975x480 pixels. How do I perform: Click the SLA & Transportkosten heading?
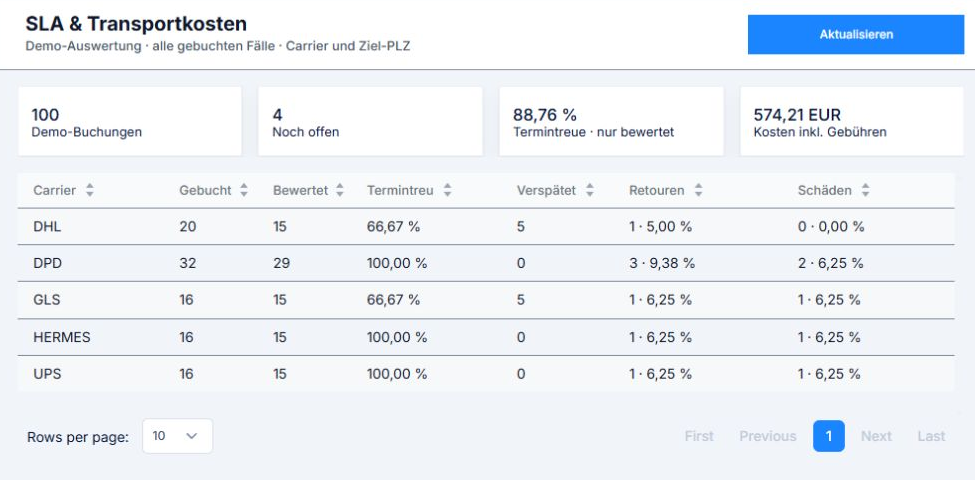[x=136, y=24]
